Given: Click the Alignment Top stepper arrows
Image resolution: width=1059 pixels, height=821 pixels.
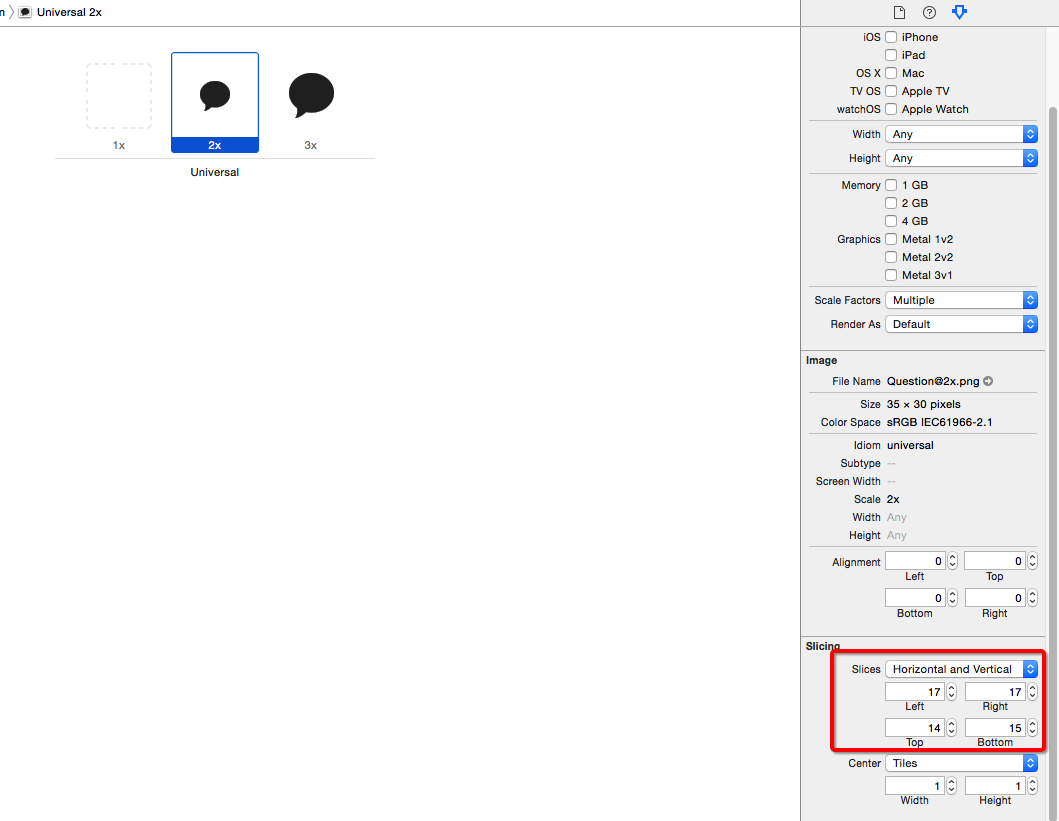Looking at the screenshot, I should (x=1033, y=561).
